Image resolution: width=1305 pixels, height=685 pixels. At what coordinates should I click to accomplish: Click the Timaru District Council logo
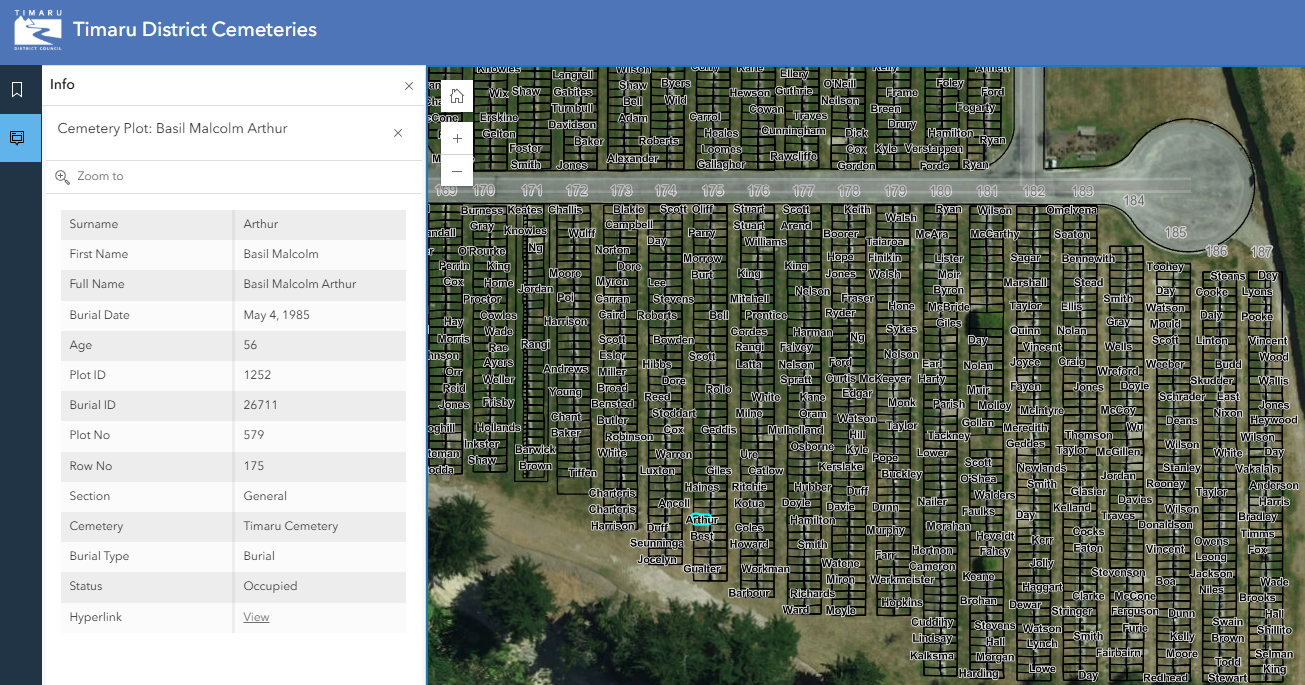point(38,30)
